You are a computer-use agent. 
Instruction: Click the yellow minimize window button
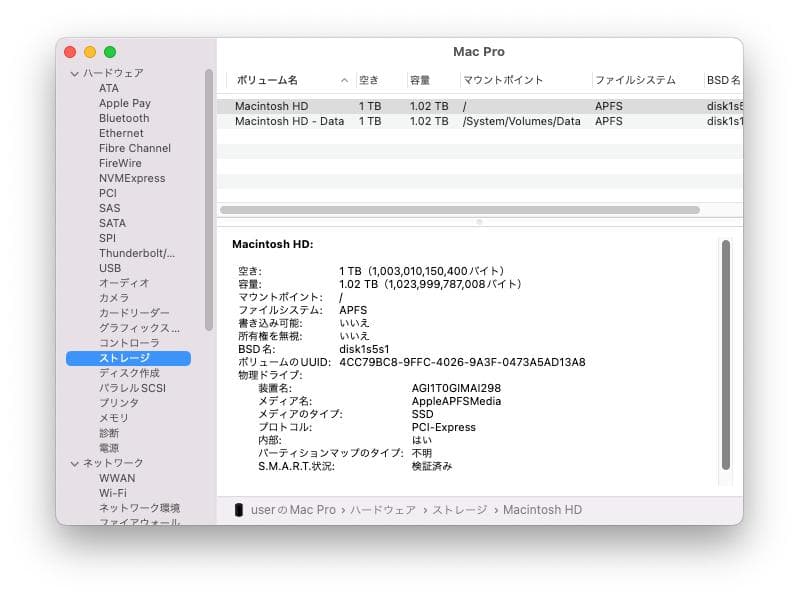click(x=90, y=52)
